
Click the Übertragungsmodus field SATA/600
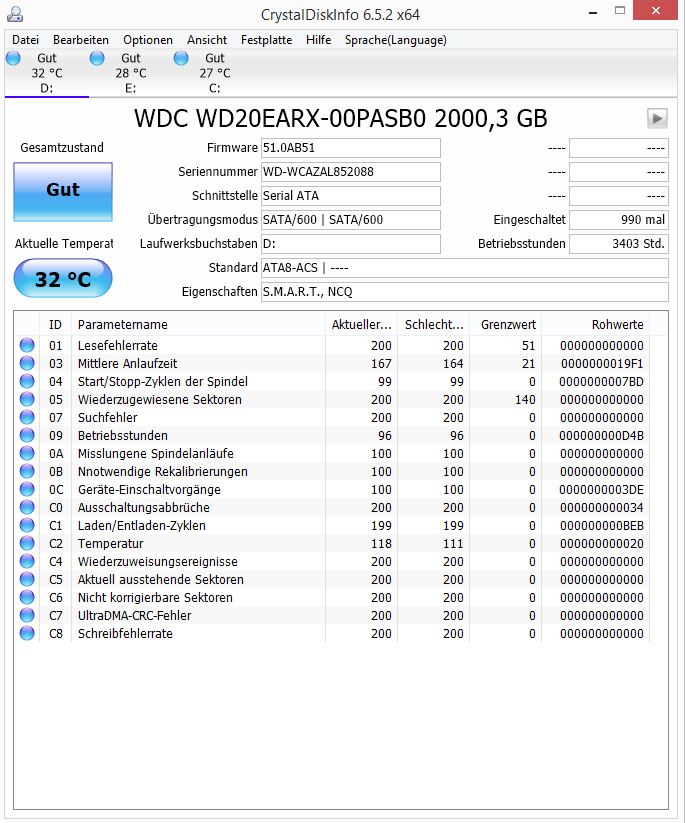coord(351,220)
